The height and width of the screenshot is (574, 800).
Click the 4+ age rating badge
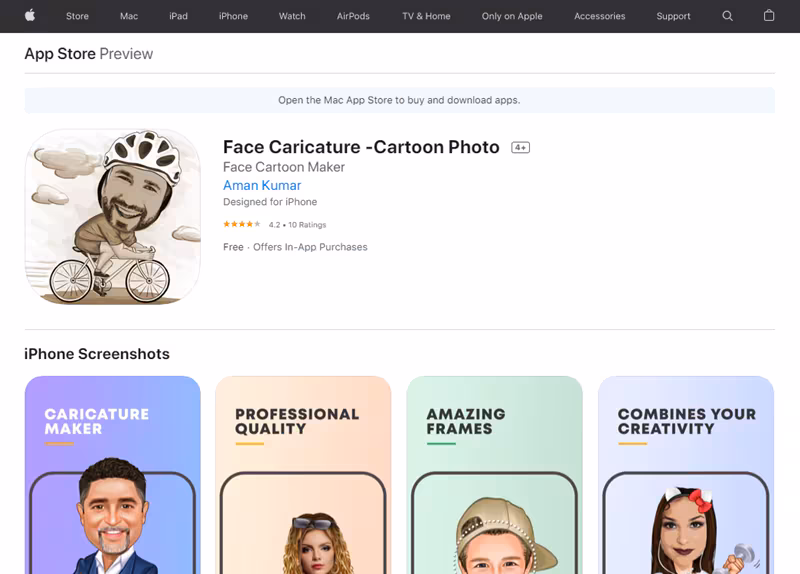520,147
